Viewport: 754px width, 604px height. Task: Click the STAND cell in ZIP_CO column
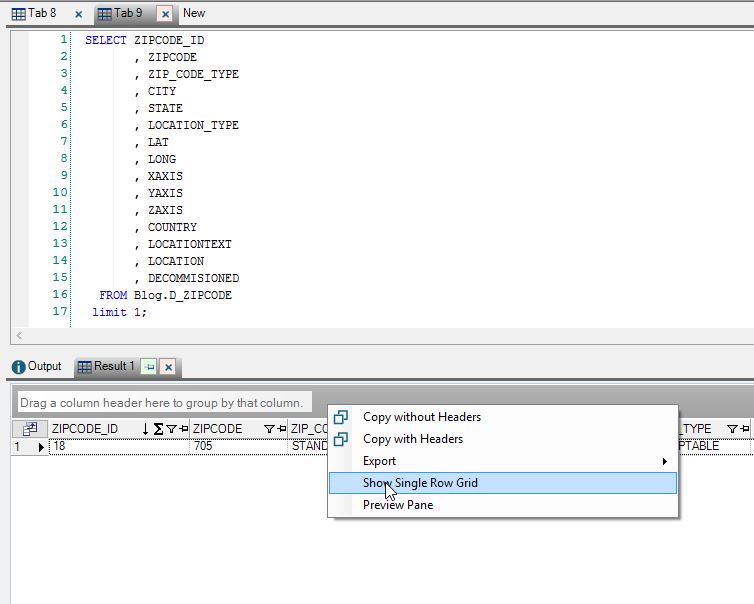click(309, 446)
